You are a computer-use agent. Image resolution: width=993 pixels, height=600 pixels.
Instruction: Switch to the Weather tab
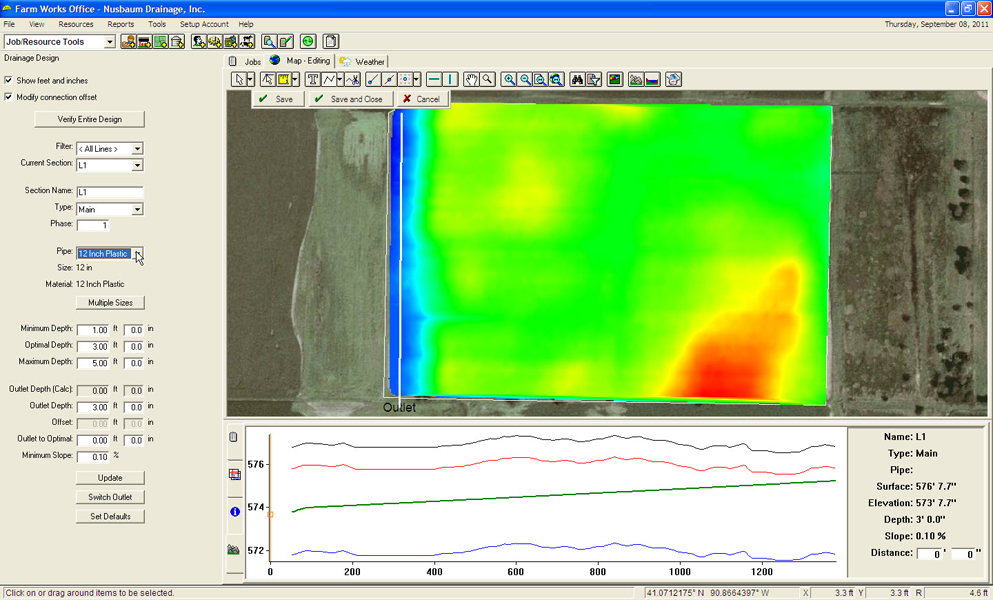(x=363, y=61)
